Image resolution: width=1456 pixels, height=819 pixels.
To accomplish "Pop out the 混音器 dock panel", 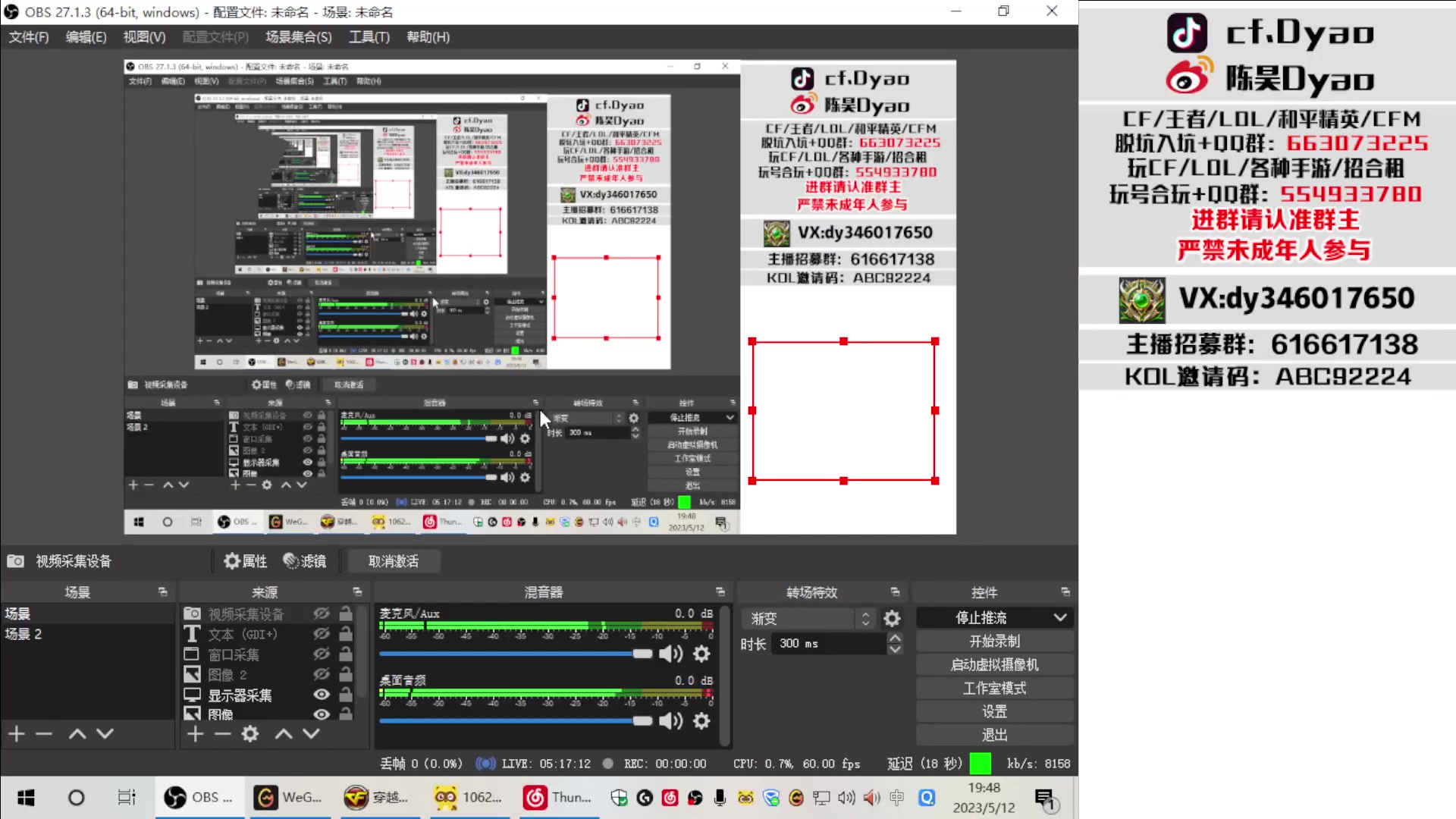I will pyautogui.click(x=720, y=591).
